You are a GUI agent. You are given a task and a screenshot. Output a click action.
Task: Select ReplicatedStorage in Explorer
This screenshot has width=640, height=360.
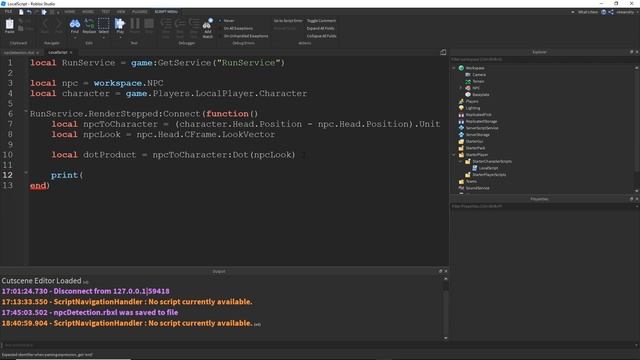pos(481,121)
